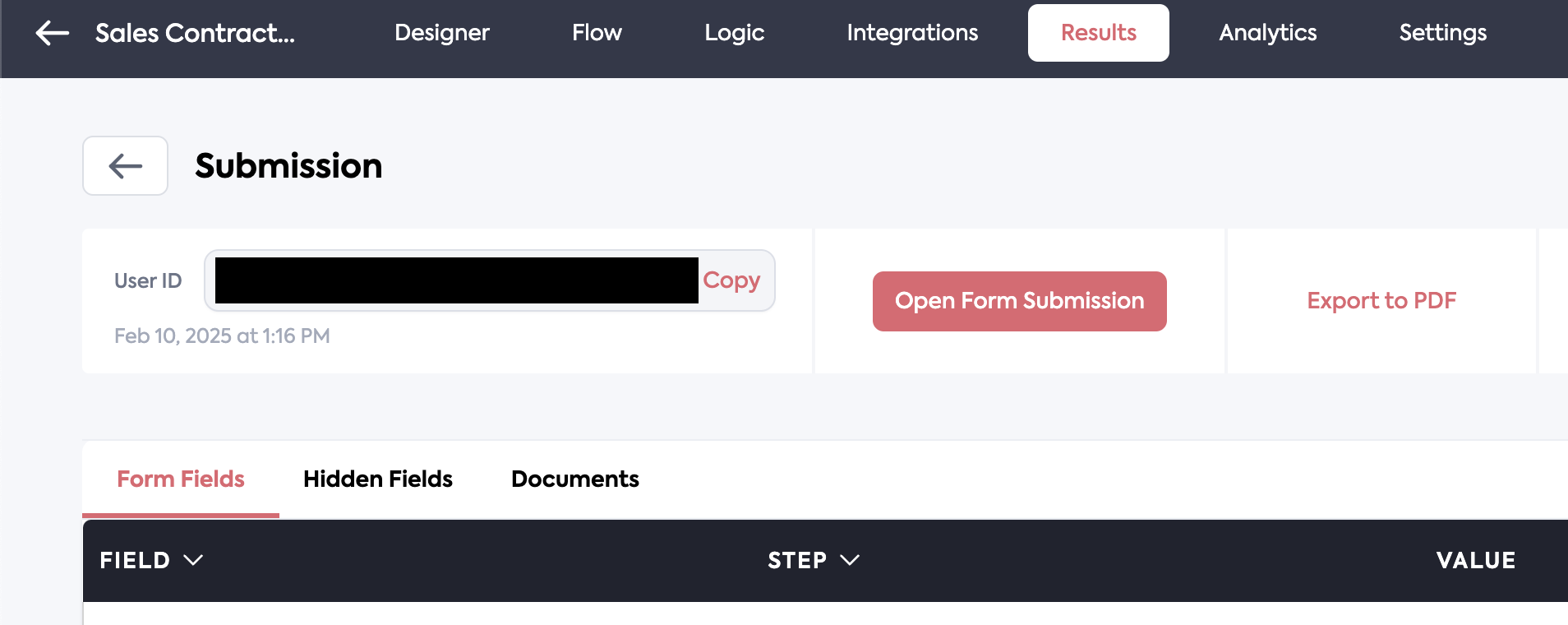This screenshot has width=1568, height=625.
Task: Switch to the Hidden Fields tab
Action: pyautogui.click(x=377, y=479)
